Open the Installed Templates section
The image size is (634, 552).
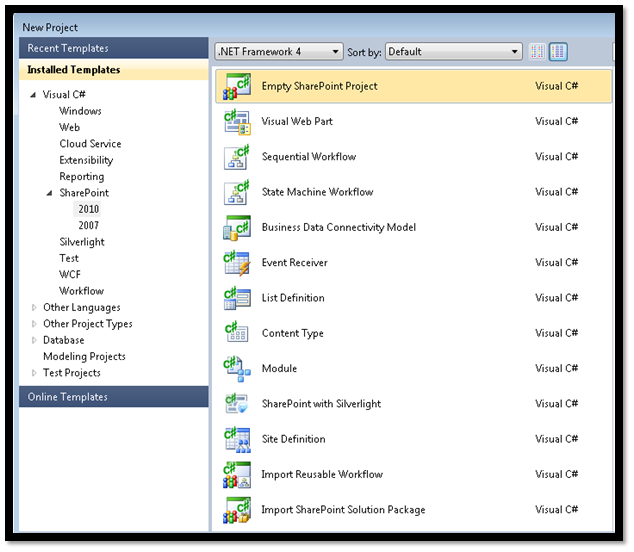click(x=114, y=70)
